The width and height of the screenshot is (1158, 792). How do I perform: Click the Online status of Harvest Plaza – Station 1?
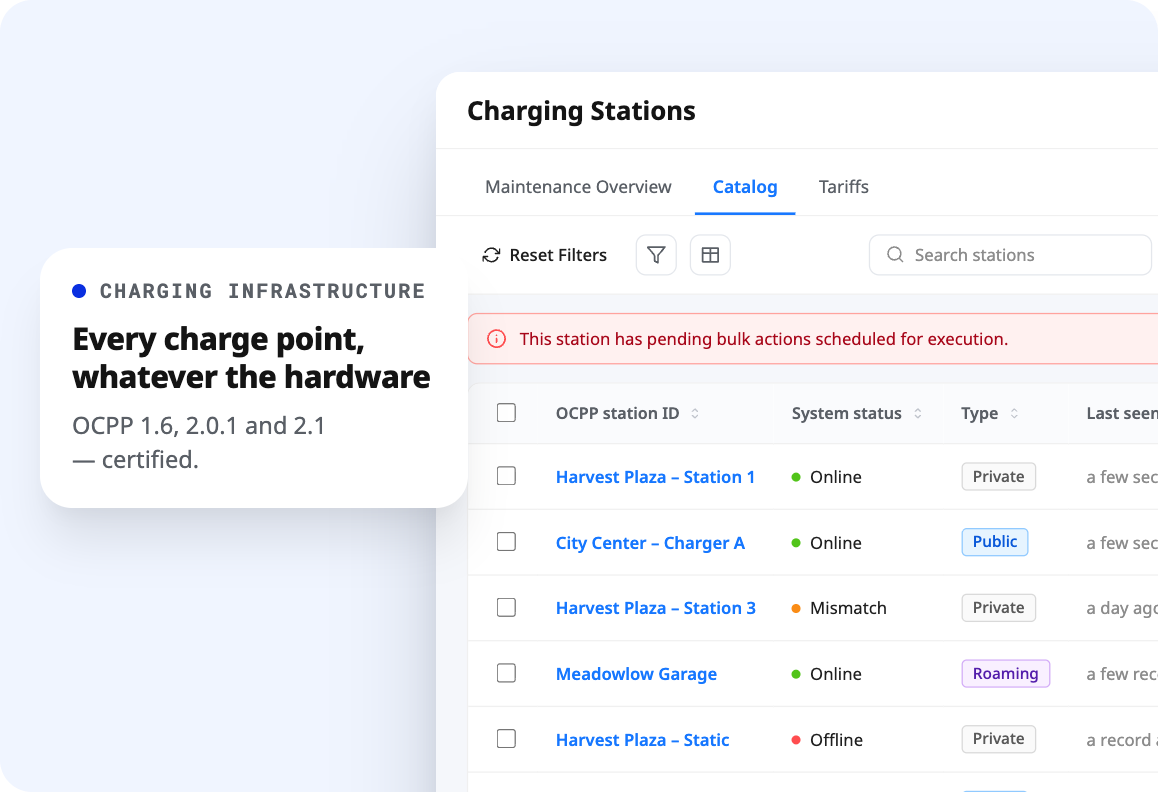click(826, 477)
